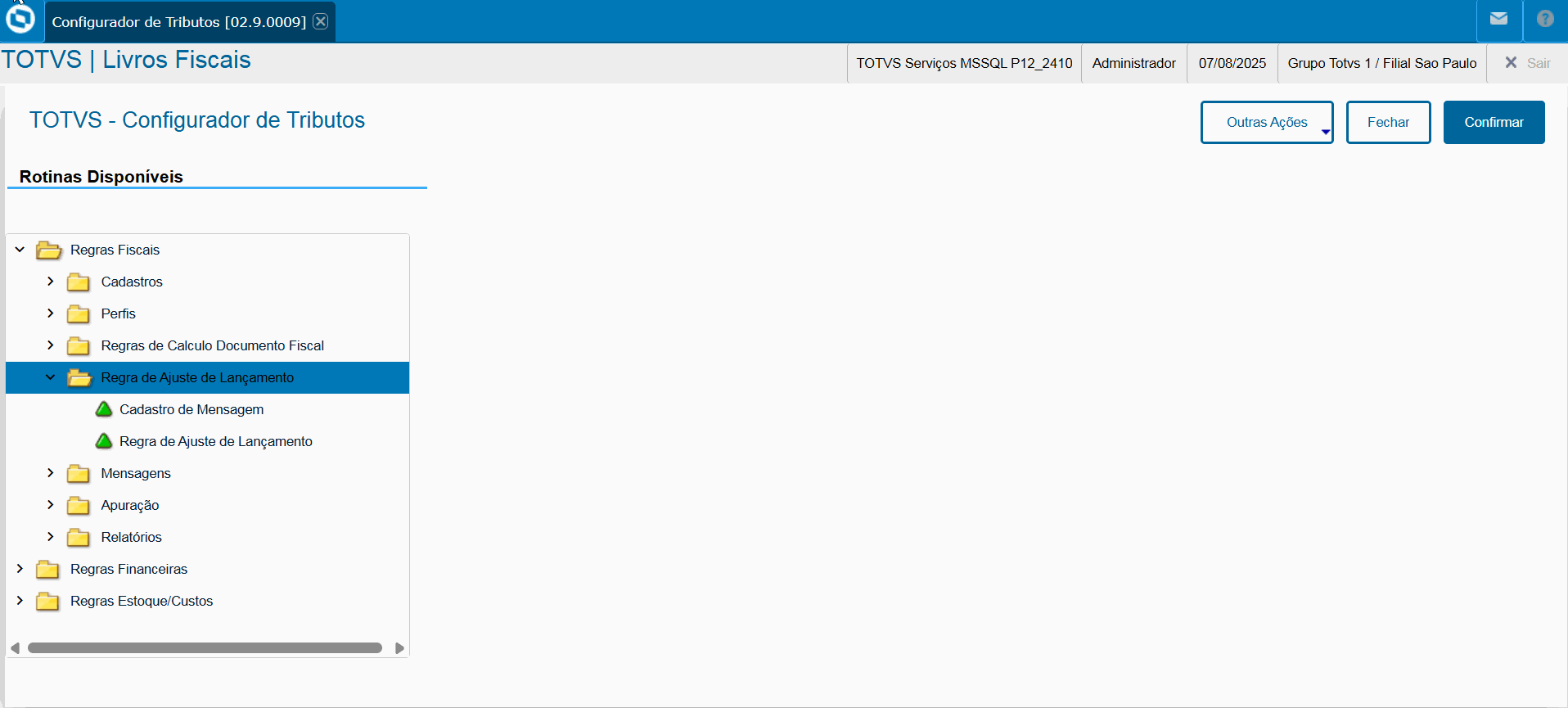Click the tree horizontal scrollbar thumb
This screenshot has height=708, width=1568.
pos(205,647)
